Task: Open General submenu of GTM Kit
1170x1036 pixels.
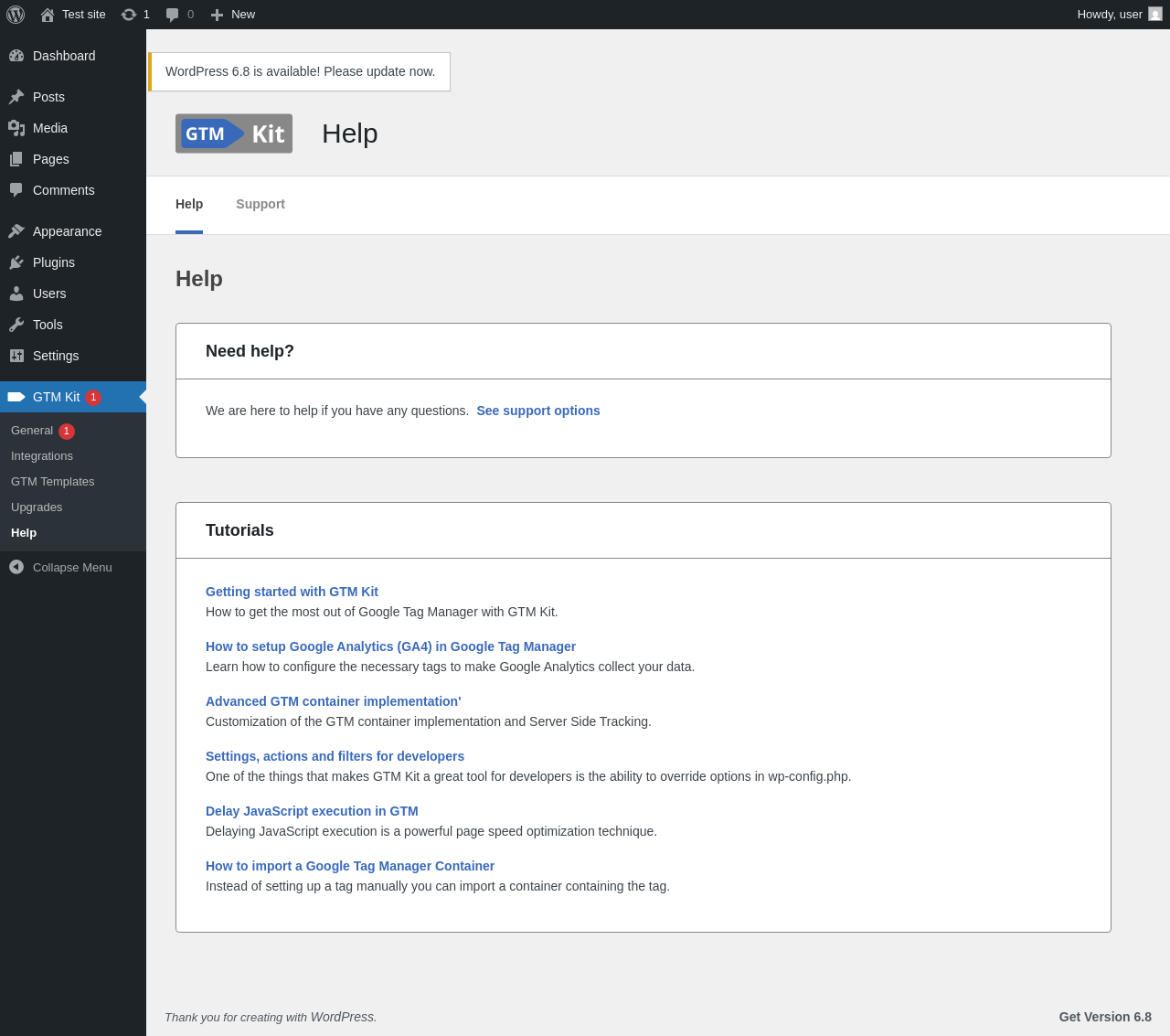Action: (32, 431)
